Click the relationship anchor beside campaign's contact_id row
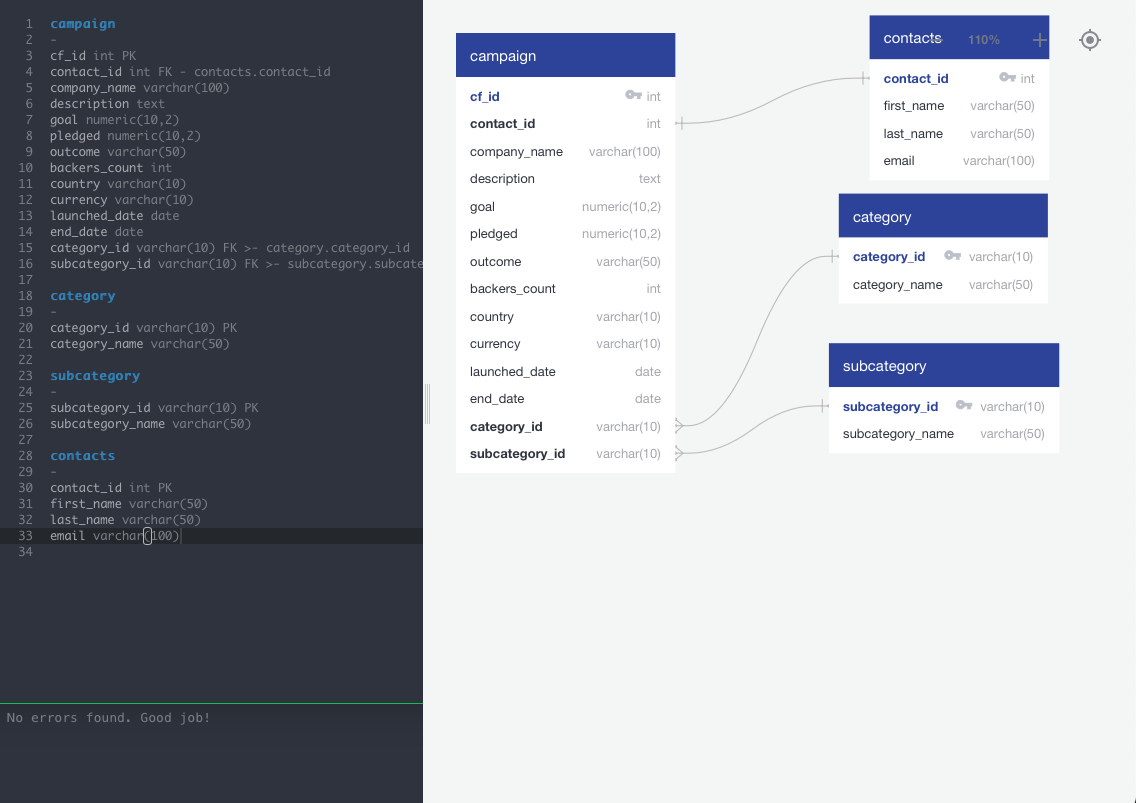This screenshot has width=1136, height=803. pyautogui.click(x=681, y=123)
